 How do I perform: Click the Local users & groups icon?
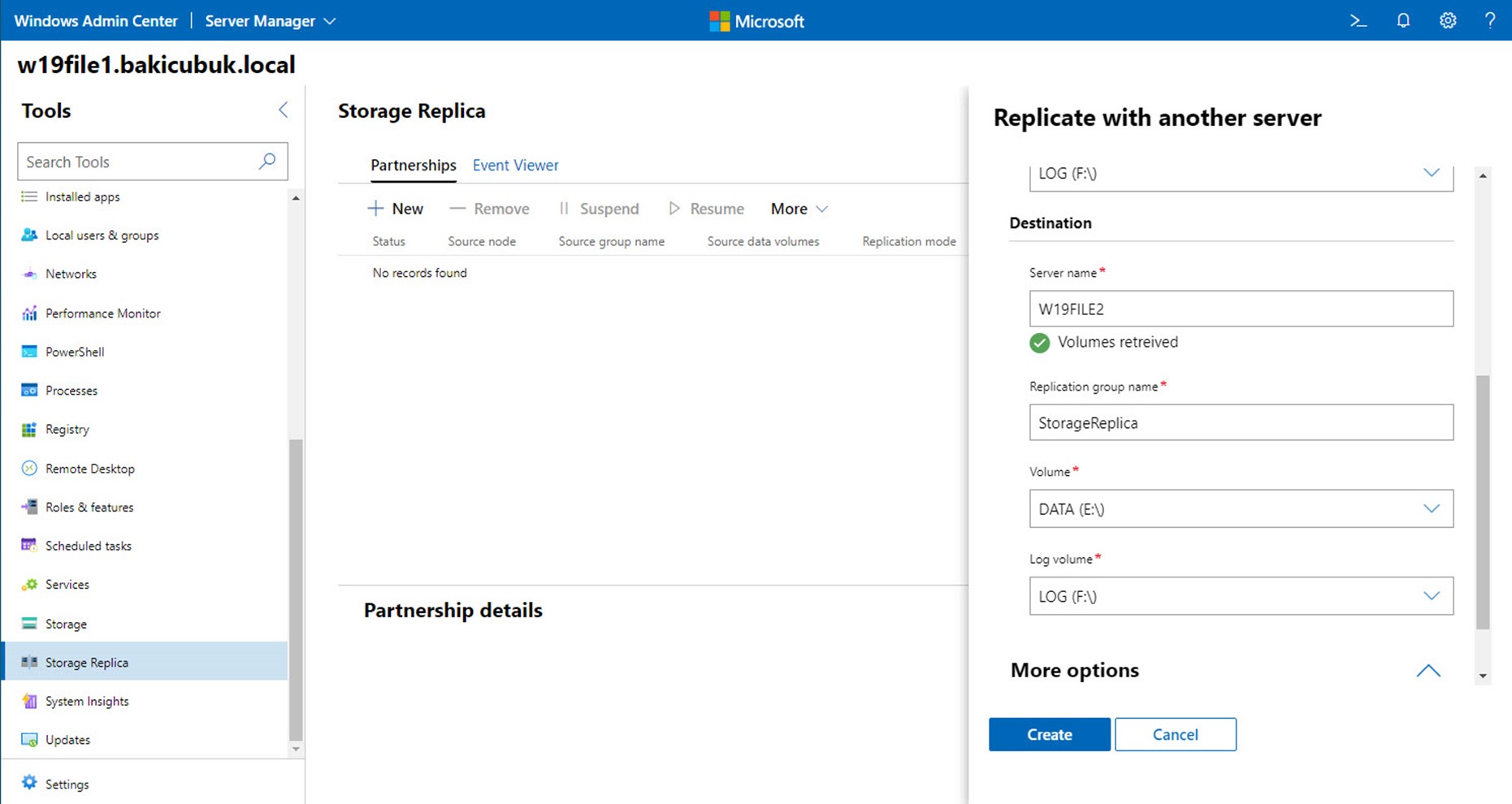[29, 235]
